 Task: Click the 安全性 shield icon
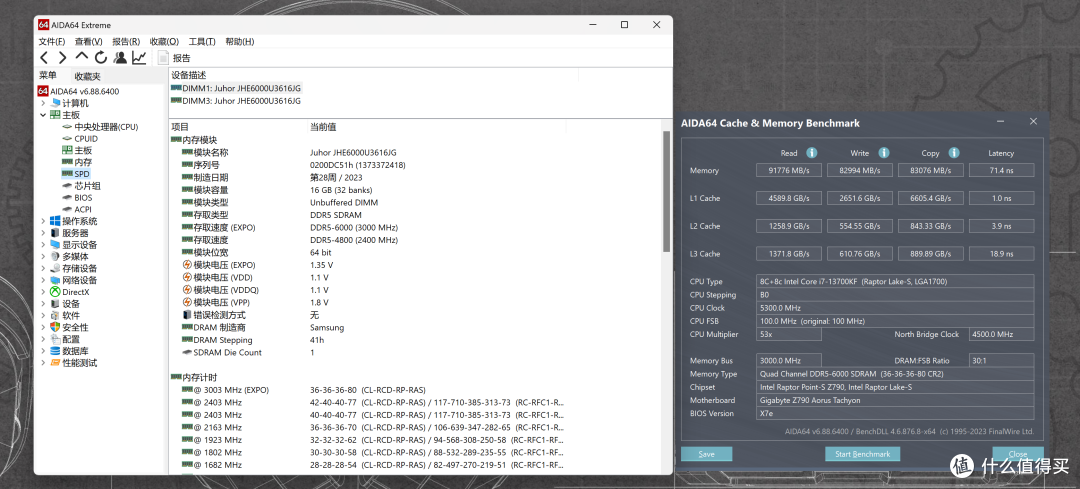(x=55, y=327)
